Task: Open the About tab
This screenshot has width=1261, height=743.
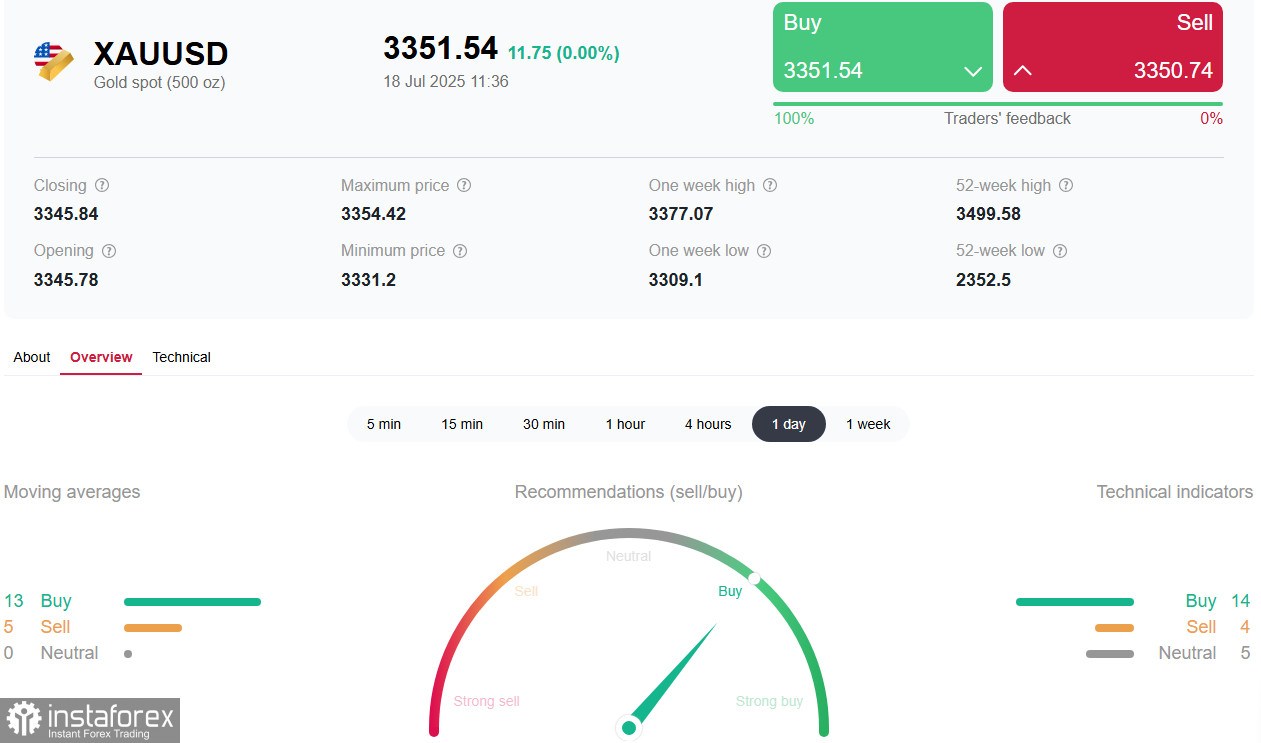Action: pyautogui.click(x=32, y=357)
